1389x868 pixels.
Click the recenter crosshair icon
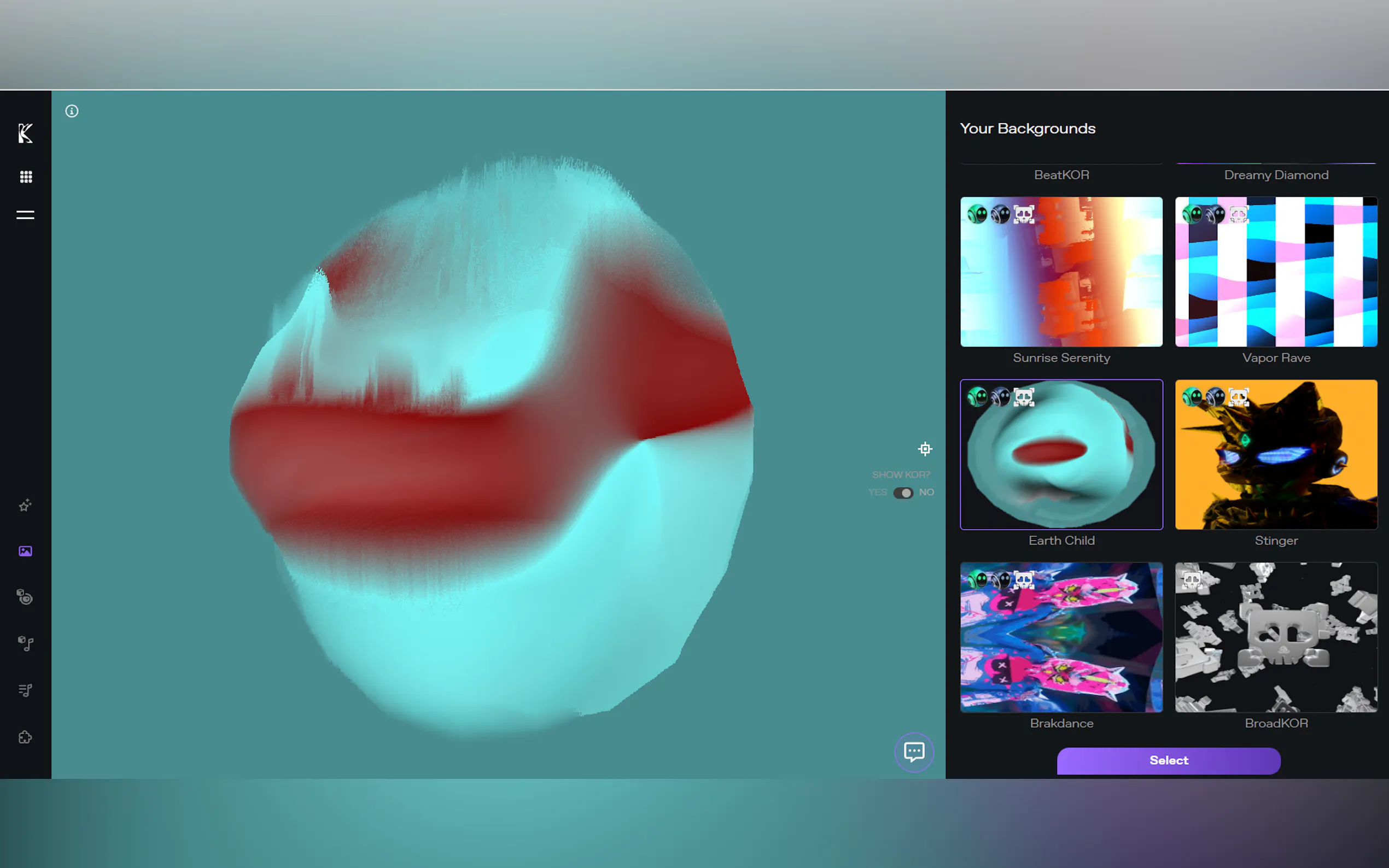(x=925, y=449)
